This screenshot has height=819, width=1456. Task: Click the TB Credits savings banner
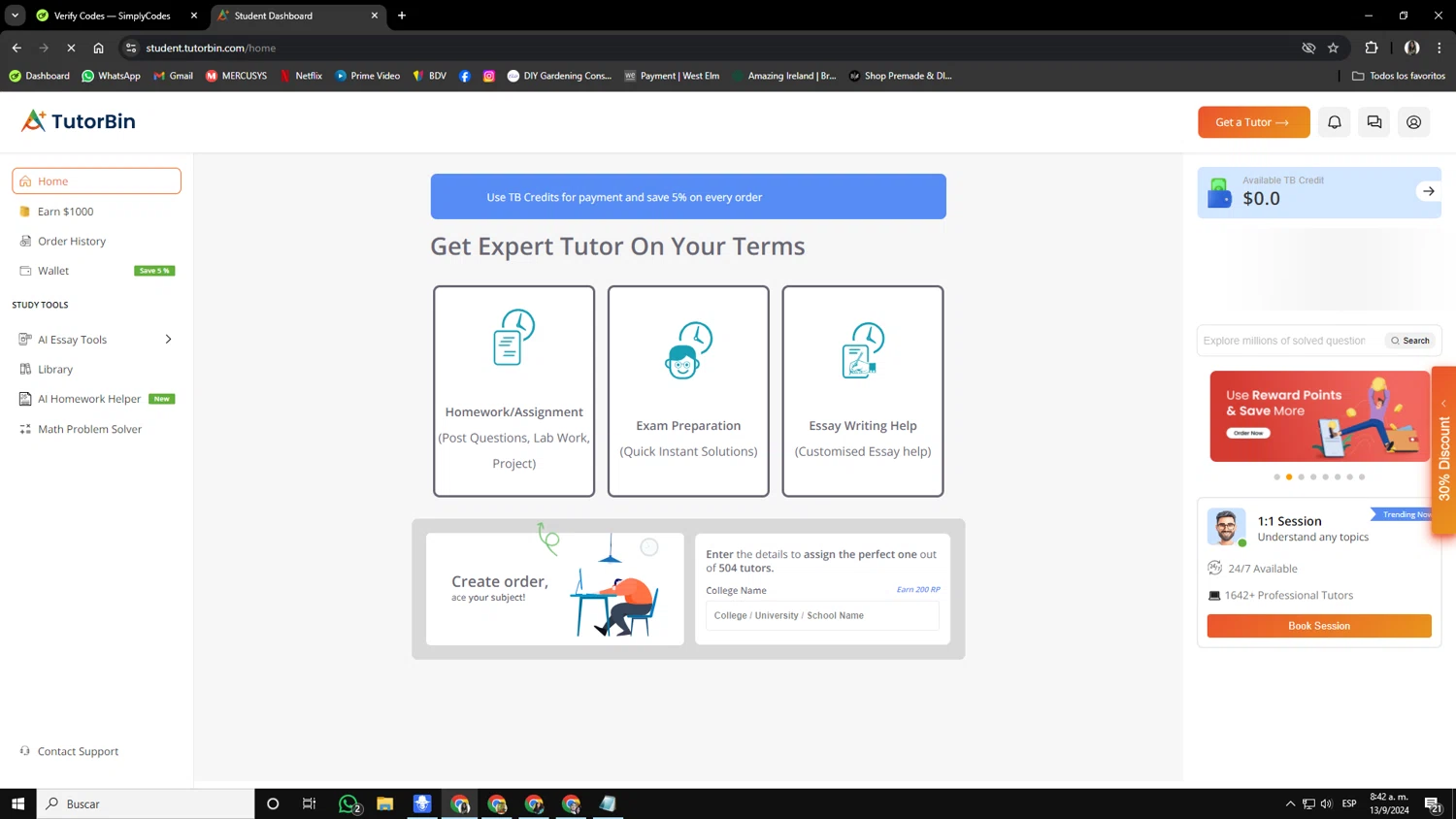click(688, 197)
